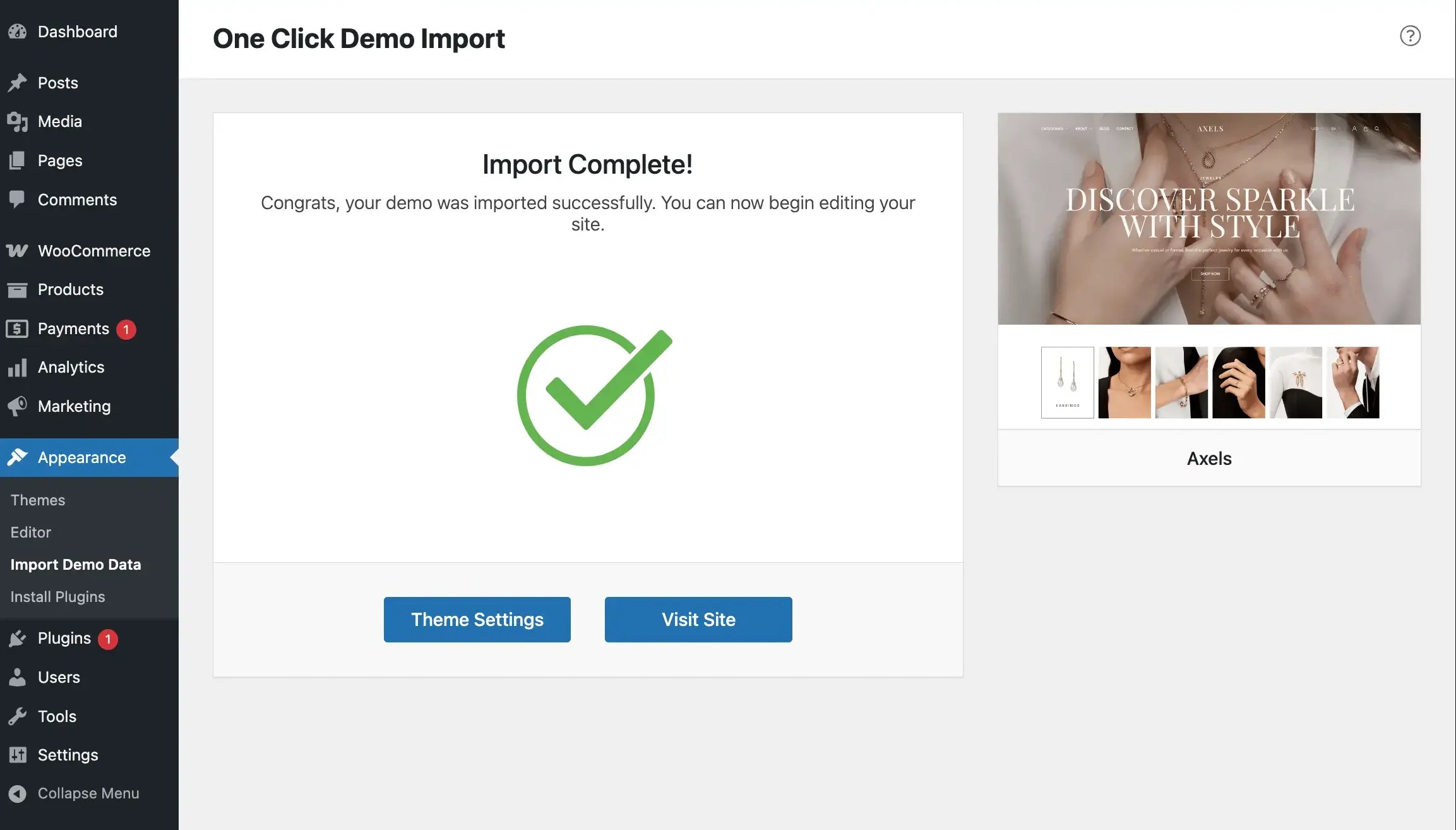Open Editor under Appearance

tap(31, 532)
